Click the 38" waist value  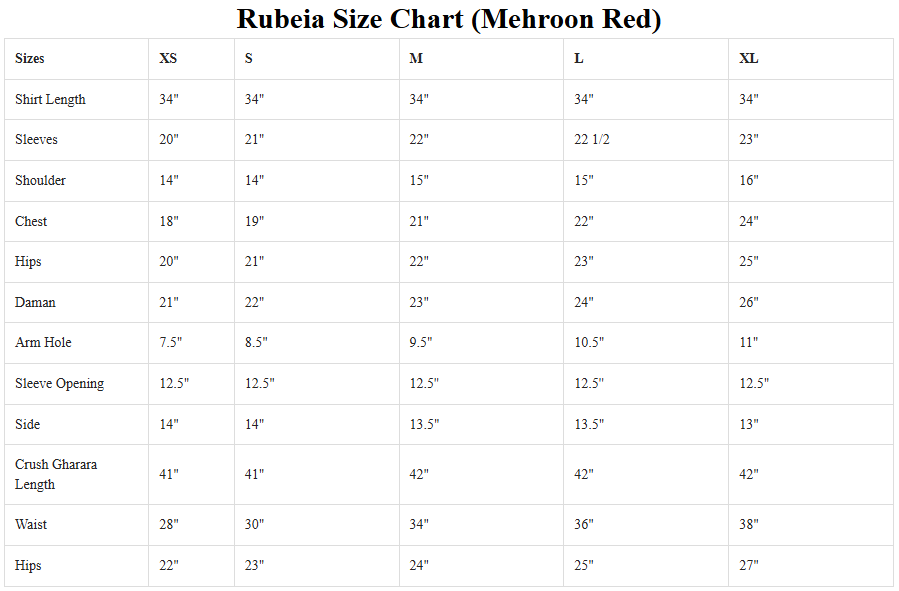tap(749, 525)
